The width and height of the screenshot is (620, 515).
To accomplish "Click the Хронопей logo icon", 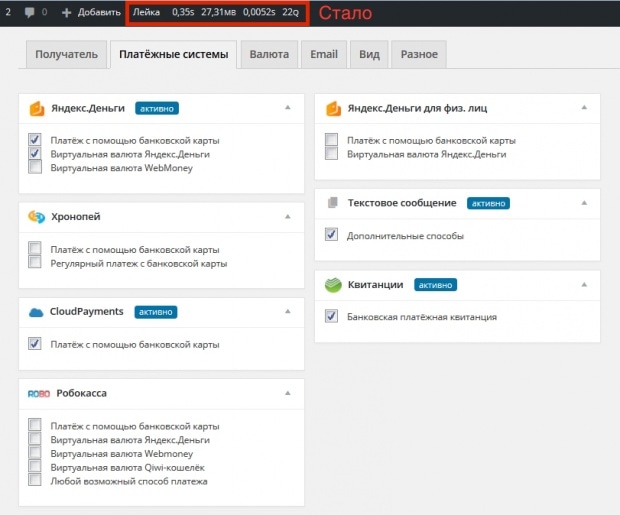I will coord(36,216).
